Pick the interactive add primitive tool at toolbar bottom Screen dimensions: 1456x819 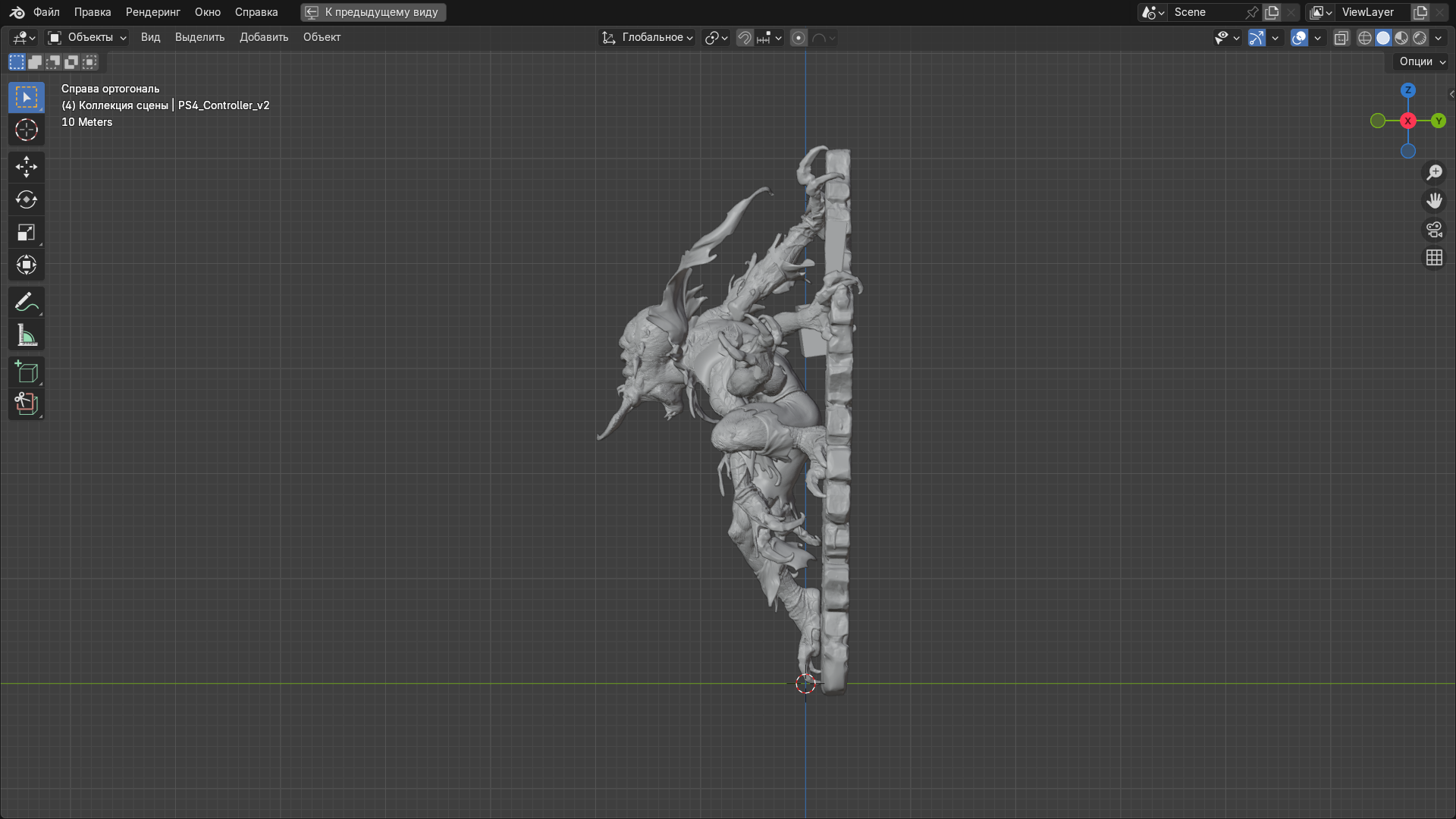27,404
